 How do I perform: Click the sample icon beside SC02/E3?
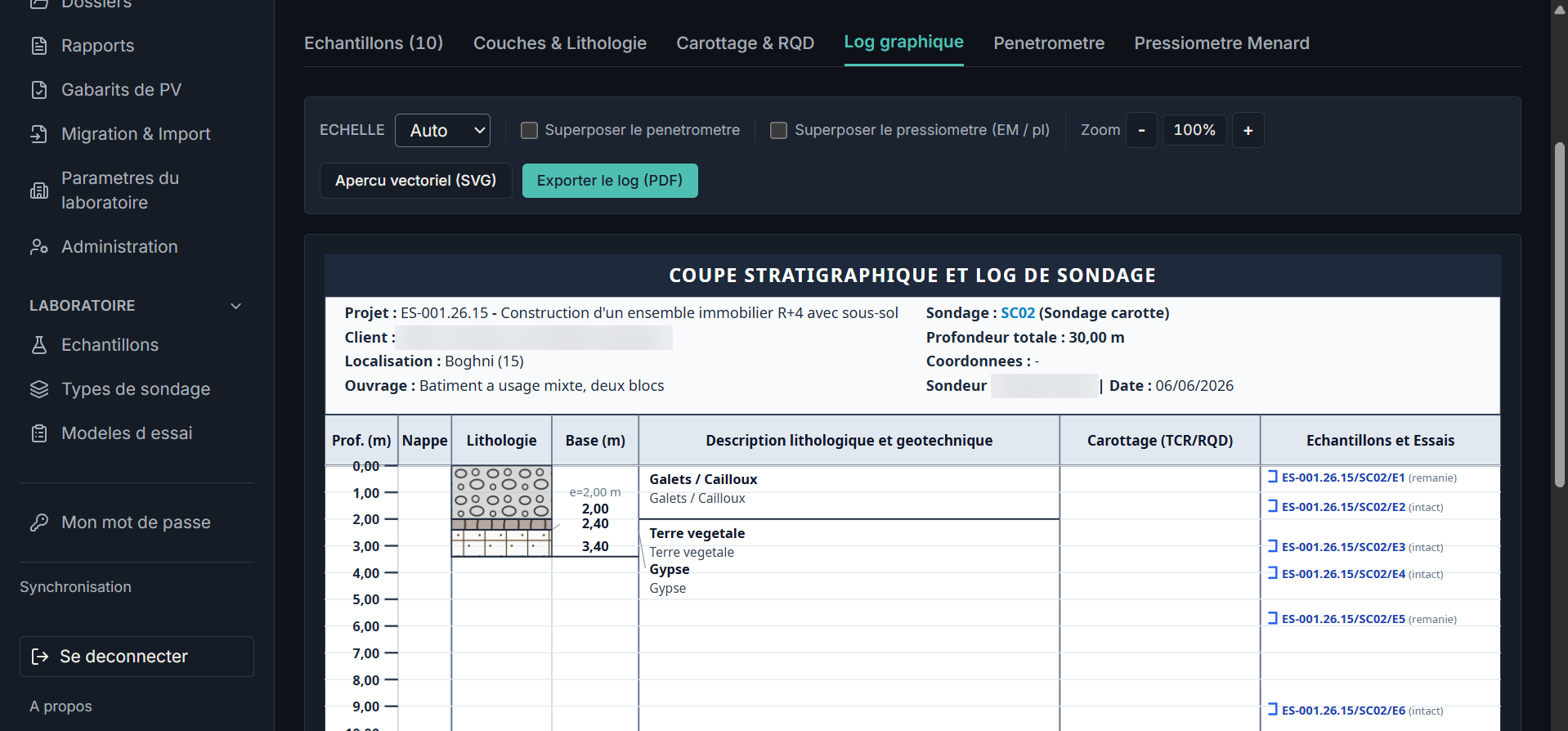coord(1273,546)
